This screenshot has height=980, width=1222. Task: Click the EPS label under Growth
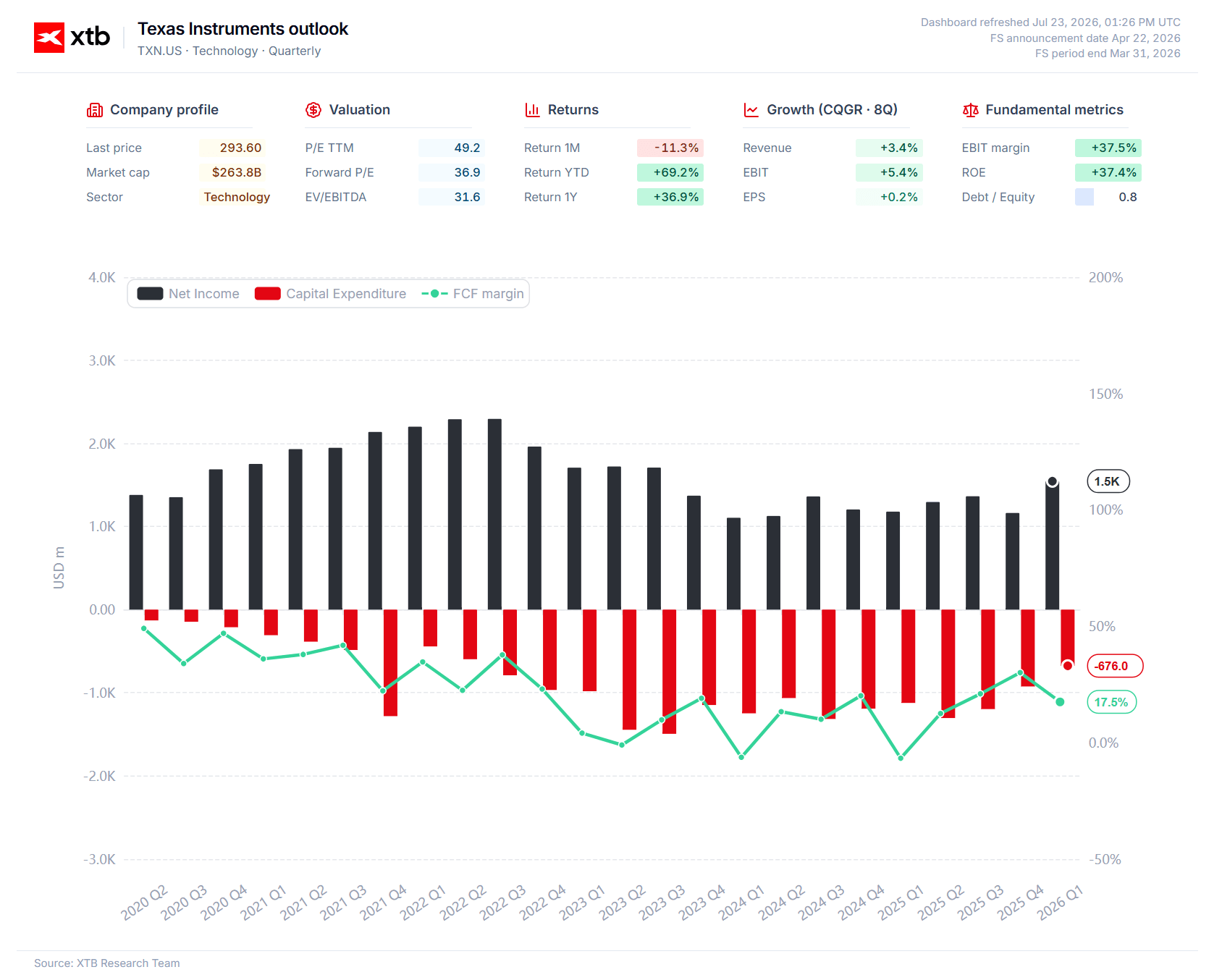point(754,197)
